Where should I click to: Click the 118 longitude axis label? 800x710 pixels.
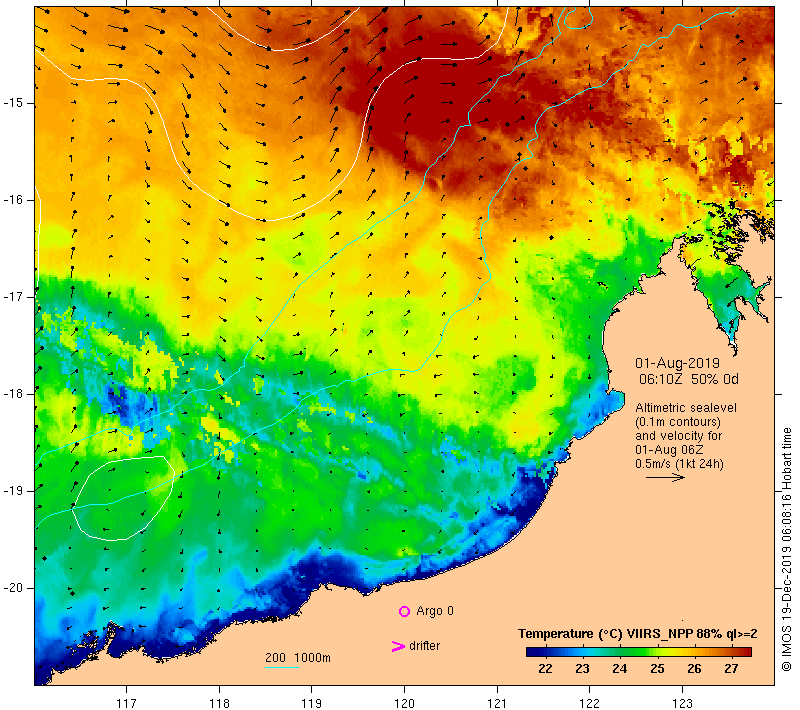click(219, 703)
